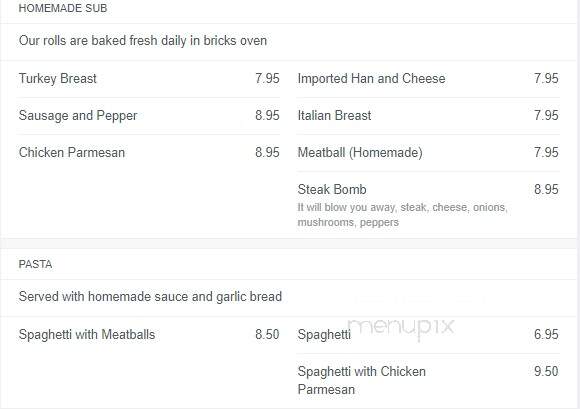Click the Steak Bomb ingredients description
Viewport: 580px width, 409px height.
coord(402,214)
